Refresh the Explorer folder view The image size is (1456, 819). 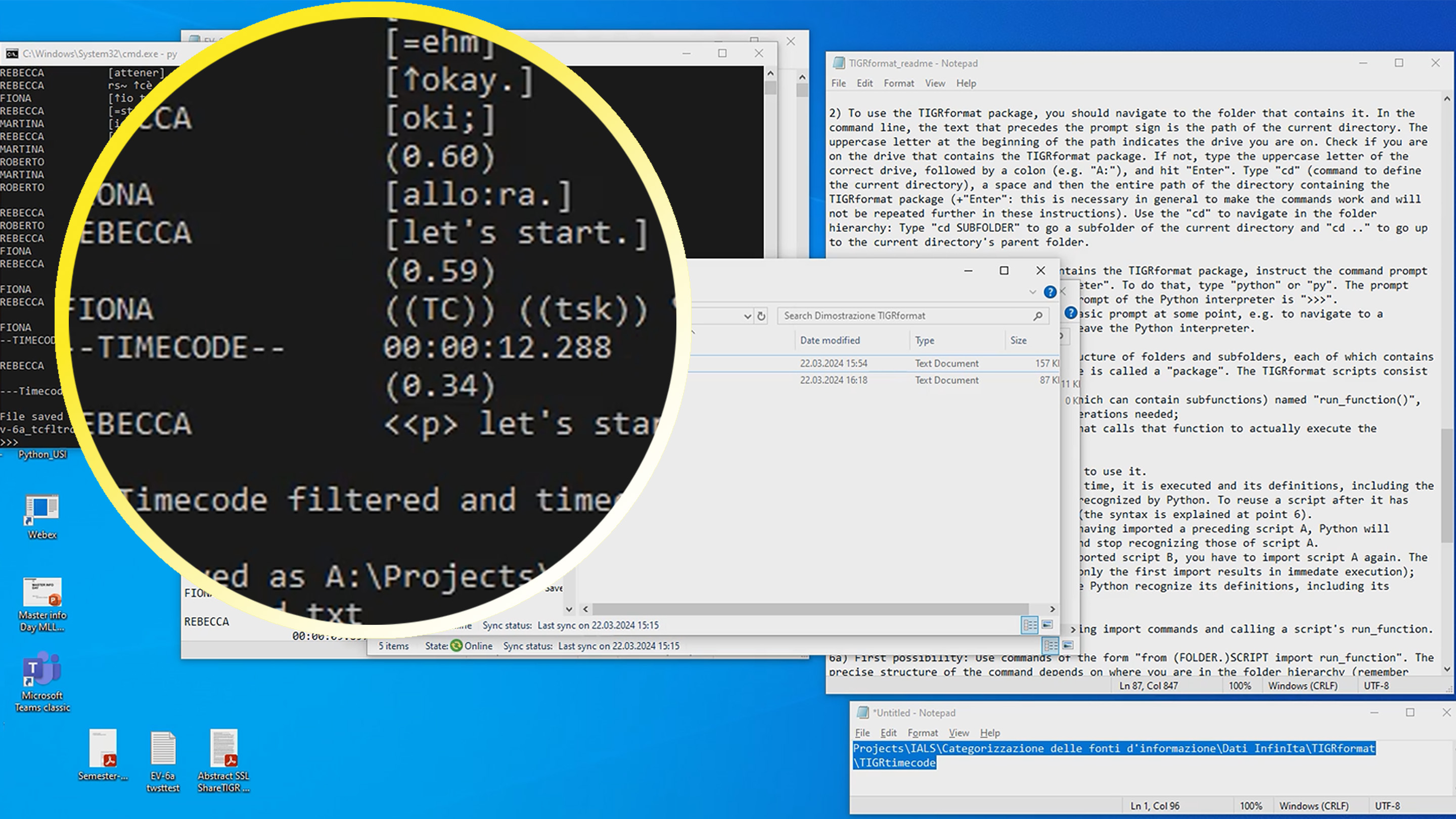[761, 316]
